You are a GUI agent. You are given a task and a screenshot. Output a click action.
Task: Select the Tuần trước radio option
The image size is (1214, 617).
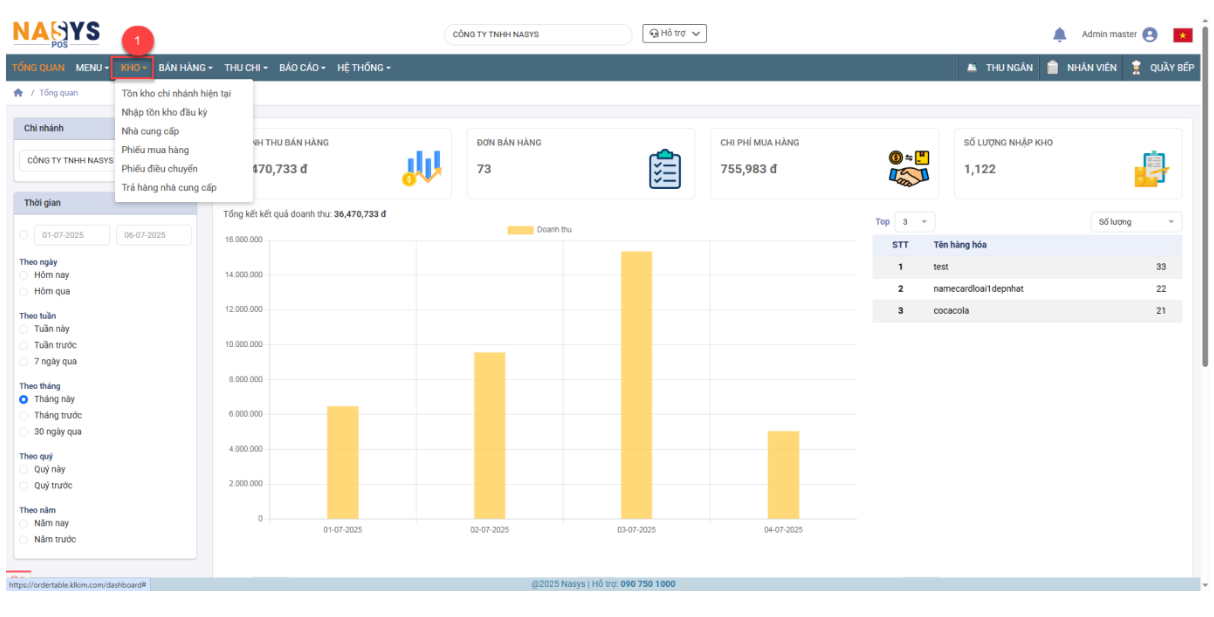(x=24, y=345)
